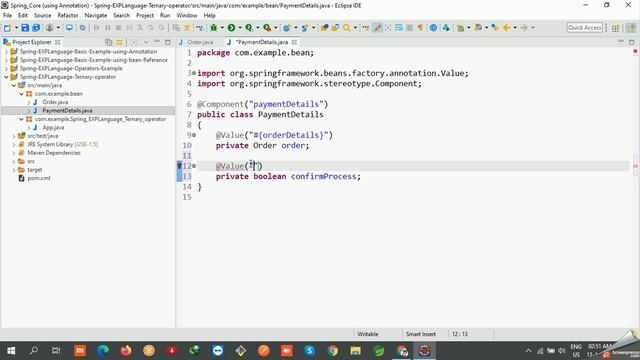Image resolution: width=640 pixels, height=360 pixels.
Task: Collapse Spring-EXPLanguage-Ternary-operator project
Action: (6, 77)
